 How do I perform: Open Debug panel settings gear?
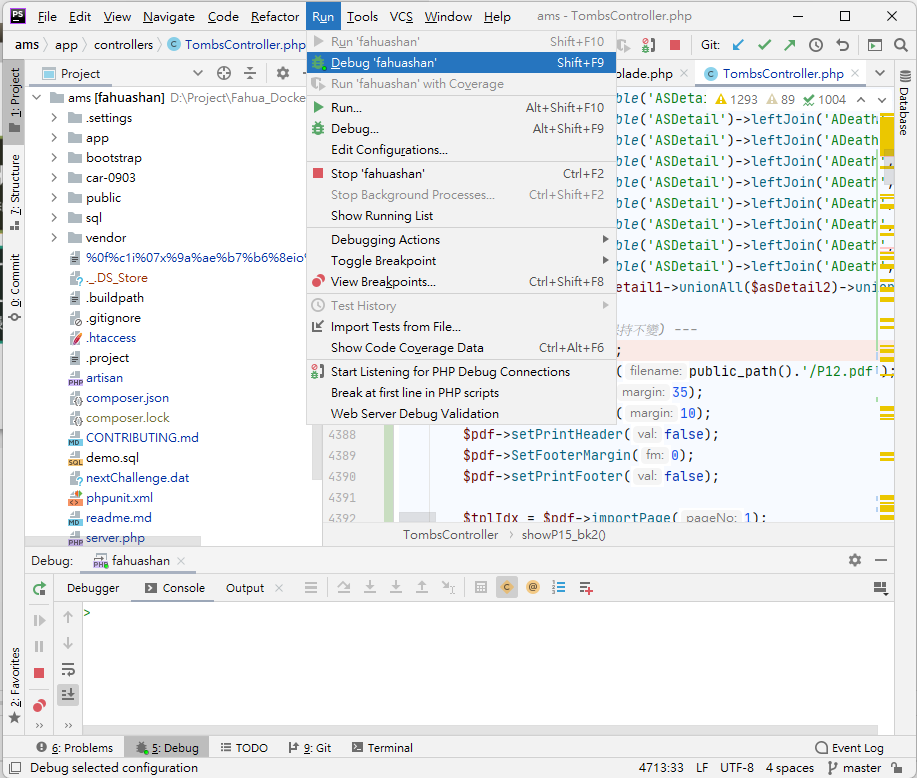pos(855,561)
